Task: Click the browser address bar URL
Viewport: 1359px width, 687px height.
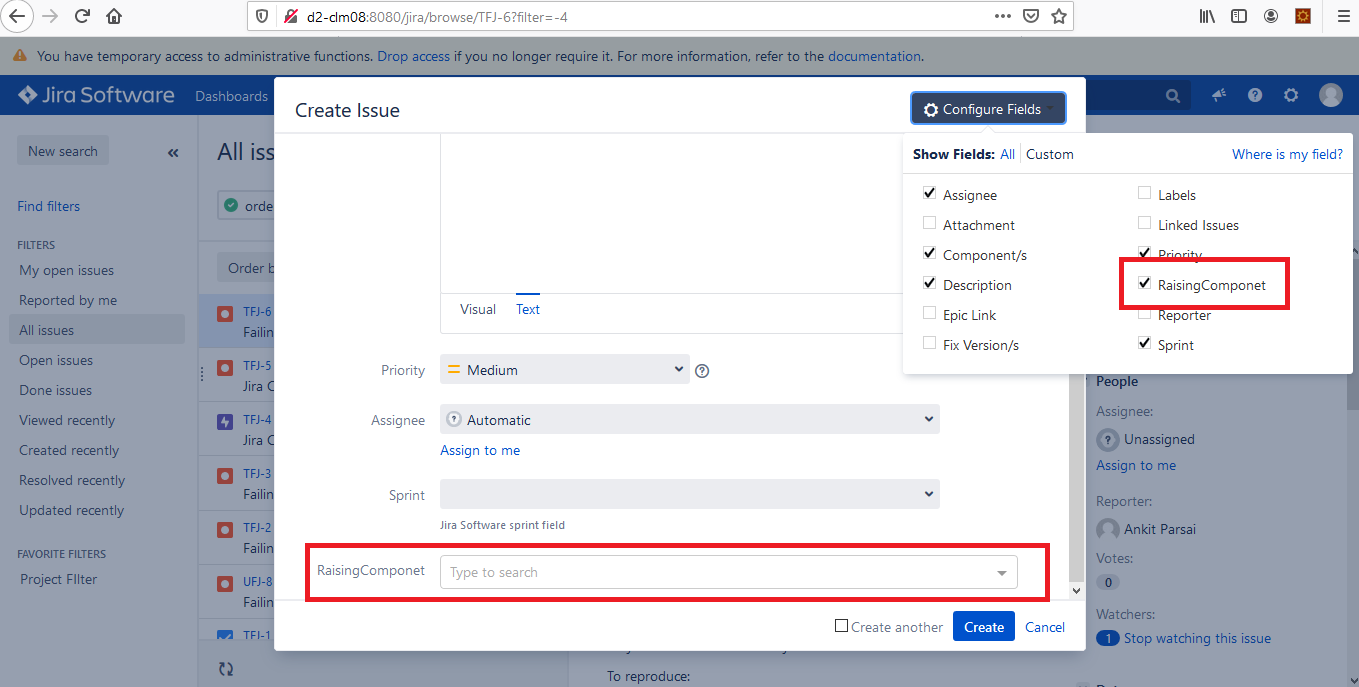Action: (437, 17)
